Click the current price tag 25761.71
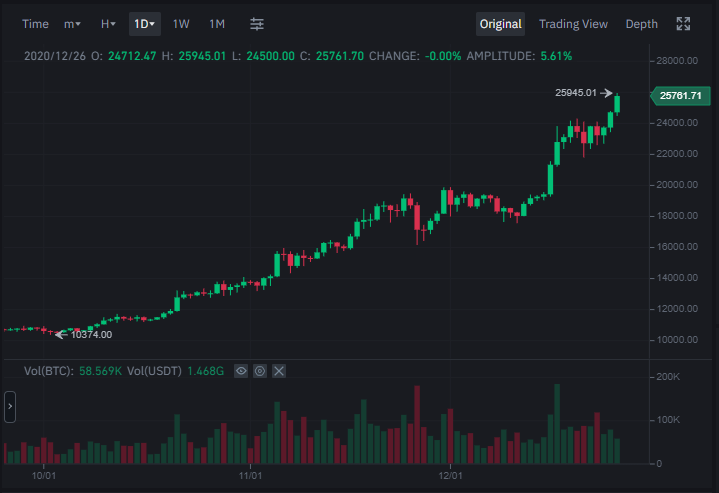This screenshot has height=493, width=719. coord(680,96)
